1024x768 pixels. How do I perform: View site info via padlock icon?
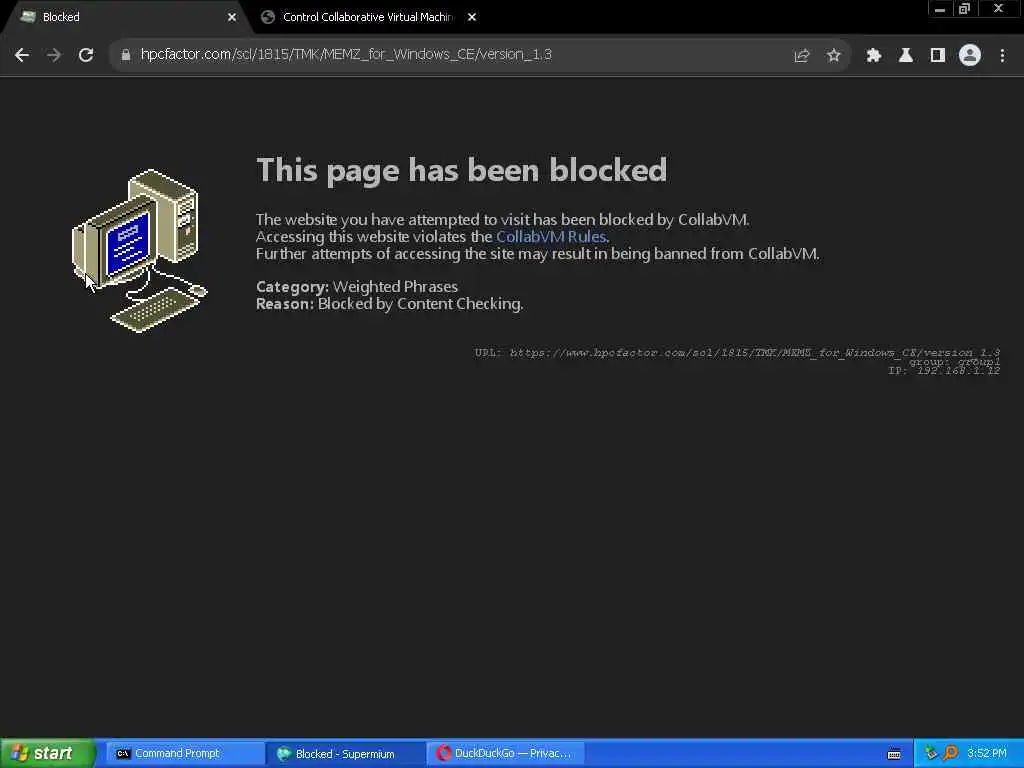125,55
